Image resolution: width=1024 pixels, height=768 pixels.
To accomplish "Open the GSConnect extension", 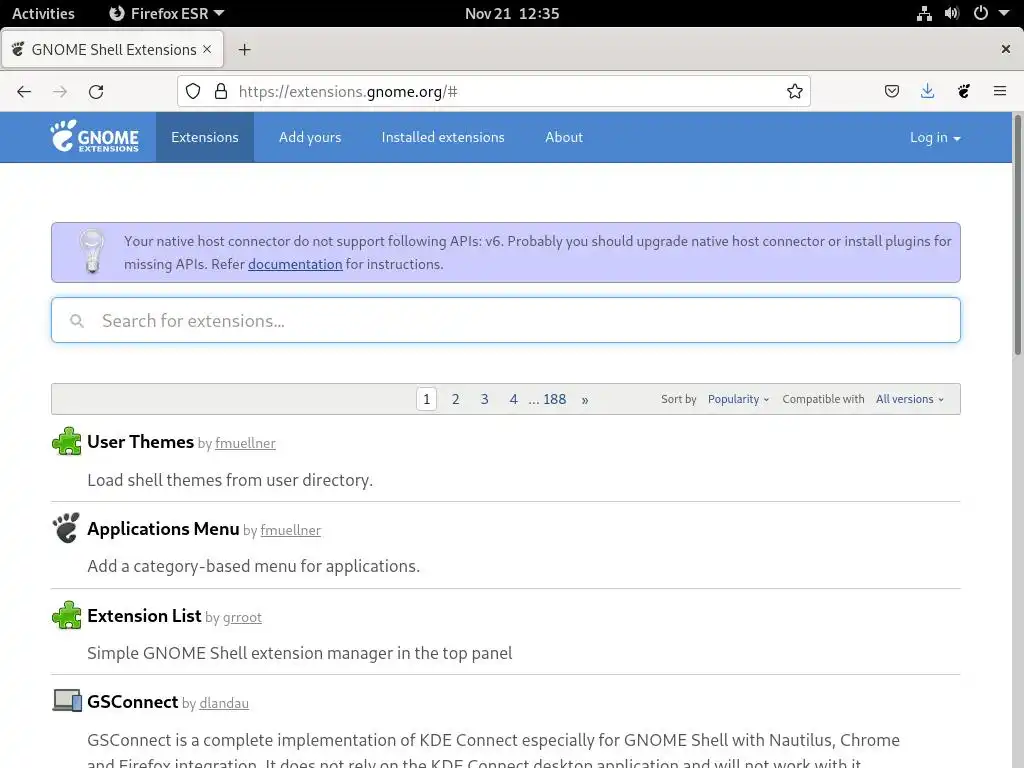I will [133, 701].
